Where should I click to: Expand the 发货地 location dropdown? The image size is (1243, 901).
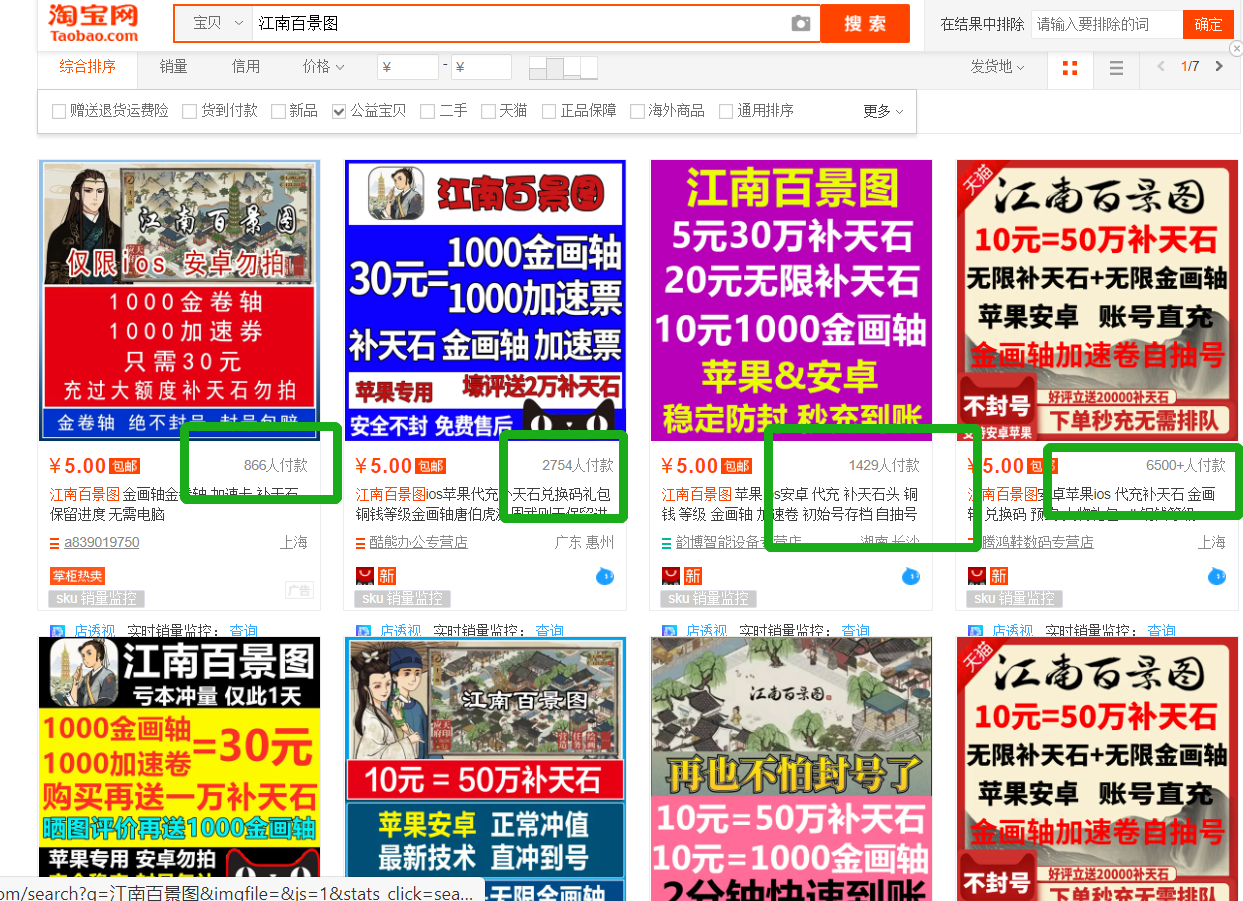tap(997, 67)
